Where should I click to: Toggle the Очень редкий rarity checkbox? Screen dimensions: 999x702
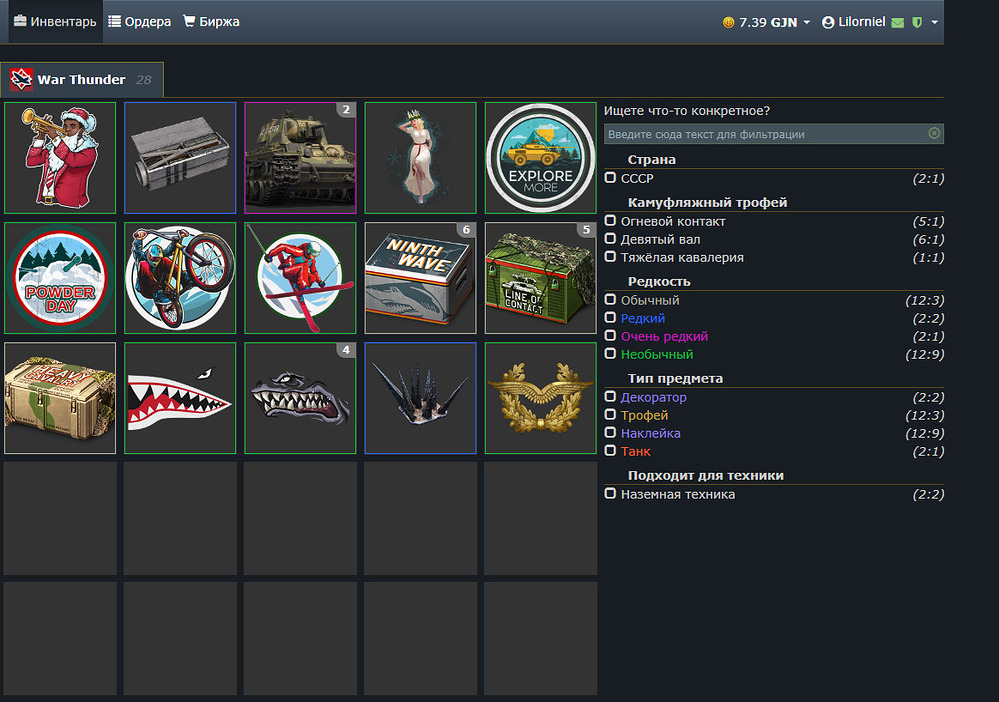pos(610,336)
